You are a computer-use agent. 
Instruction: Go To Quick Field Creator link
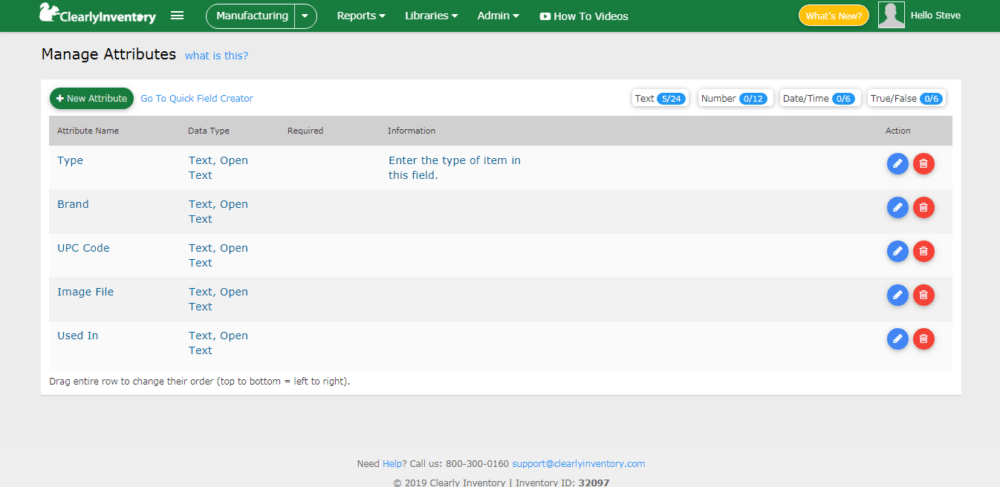(x=196, y=98)
